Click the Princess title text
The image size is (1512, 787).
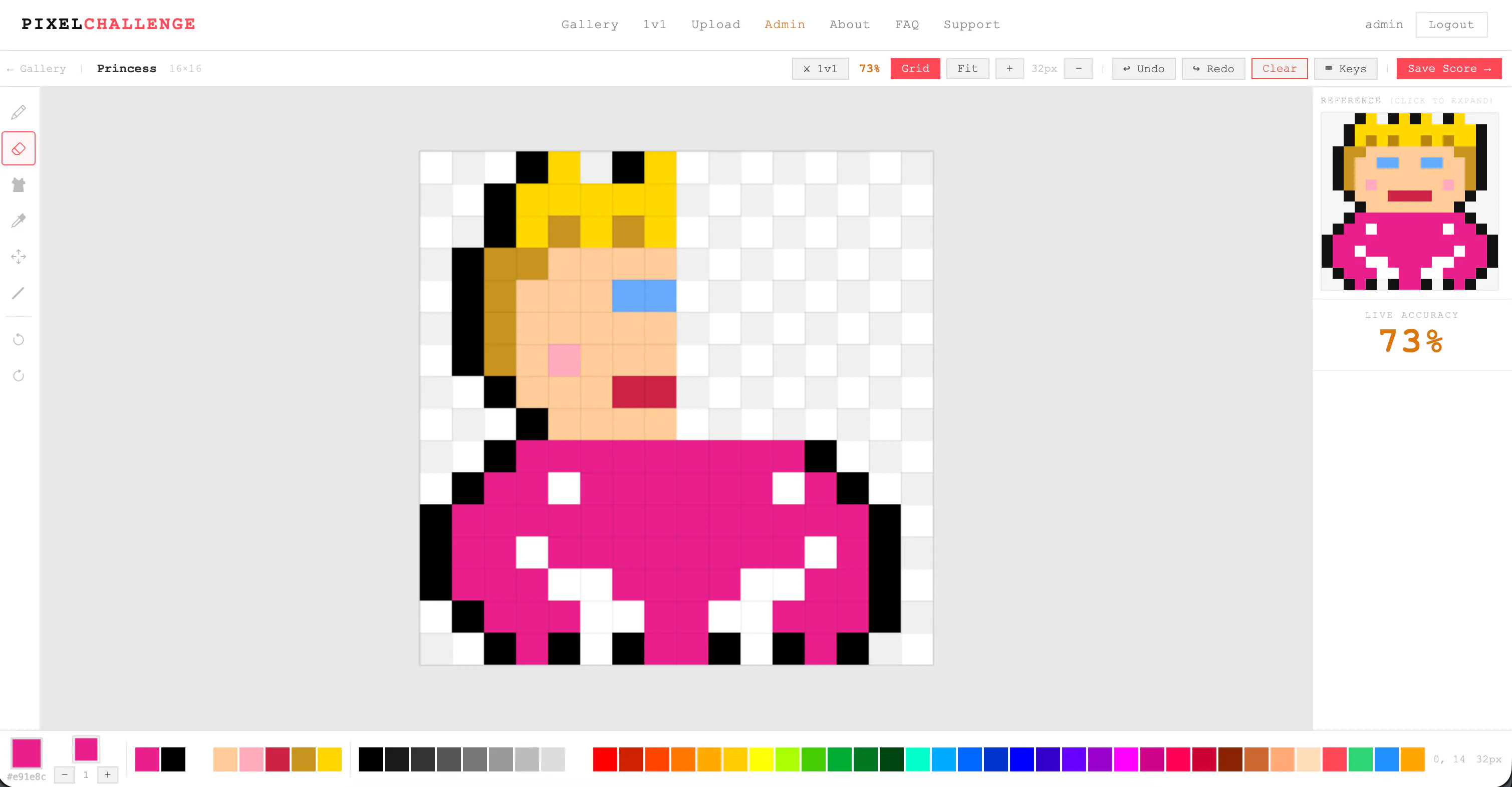point(126,69)
